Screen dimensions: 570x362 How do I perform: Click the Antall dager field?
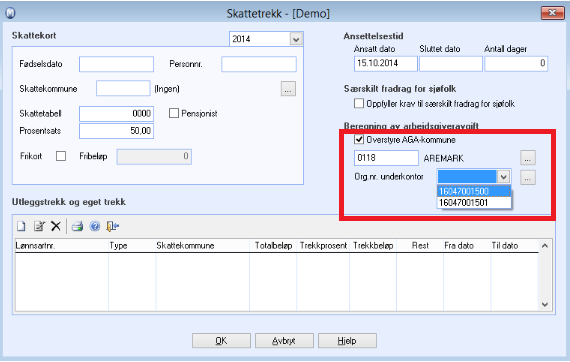[516, 64]
